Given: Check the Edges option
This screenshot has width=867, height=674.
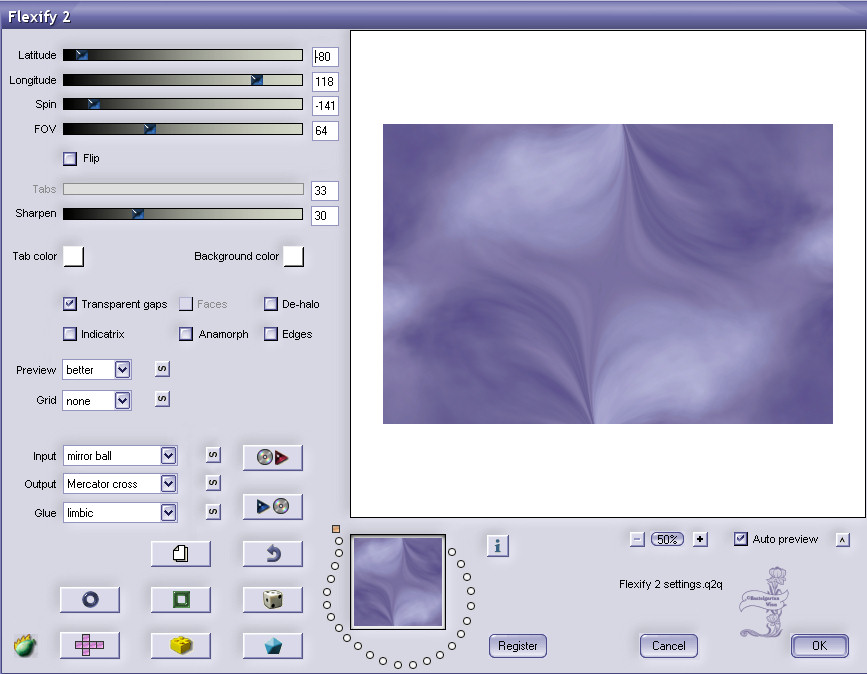Looking at the screenshot, I should tap(271, 334).
